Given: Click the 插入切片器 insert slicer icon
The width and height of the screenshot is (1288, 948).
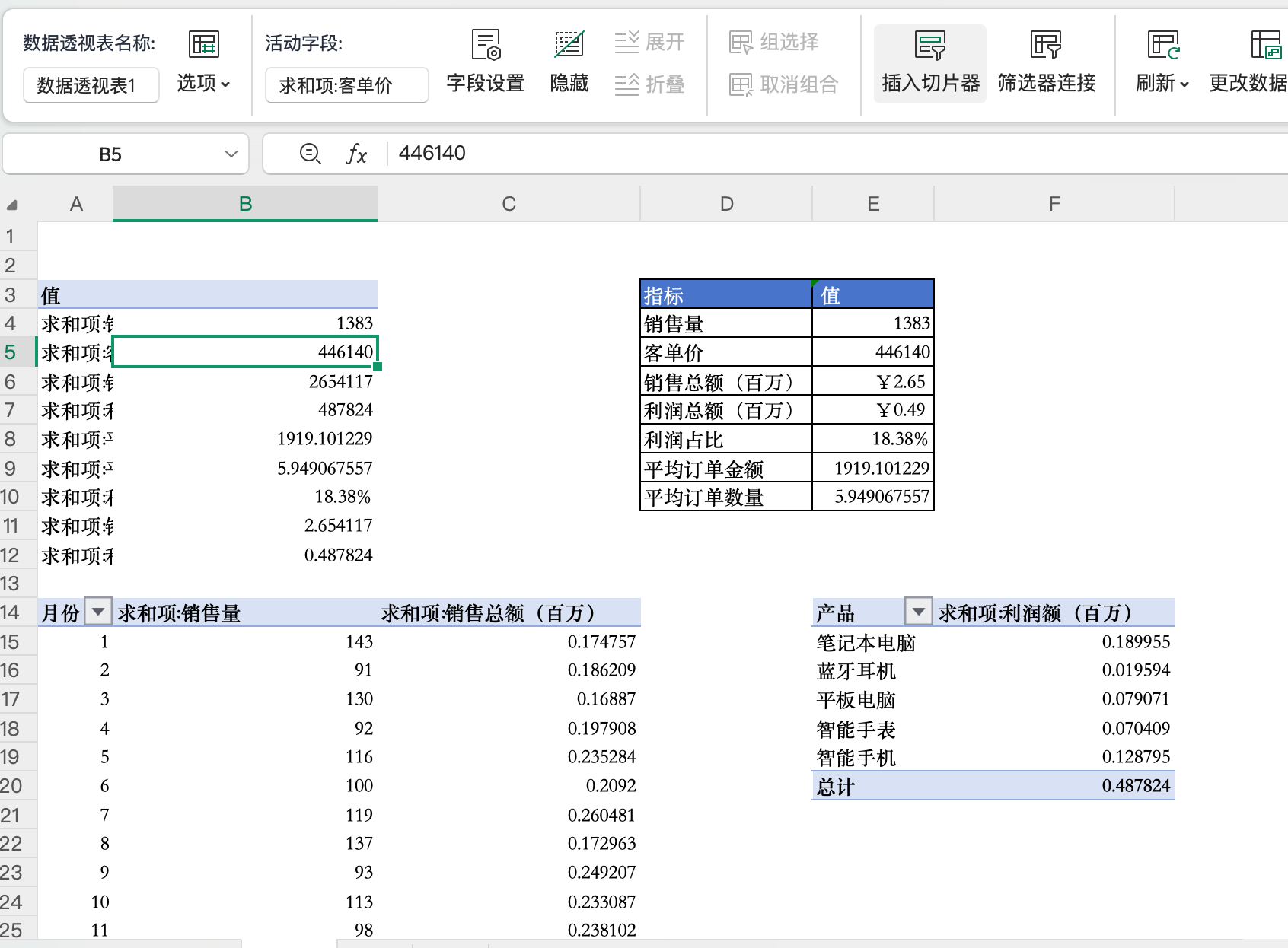Looking at the screenshot, I should (x=929, y=45).
